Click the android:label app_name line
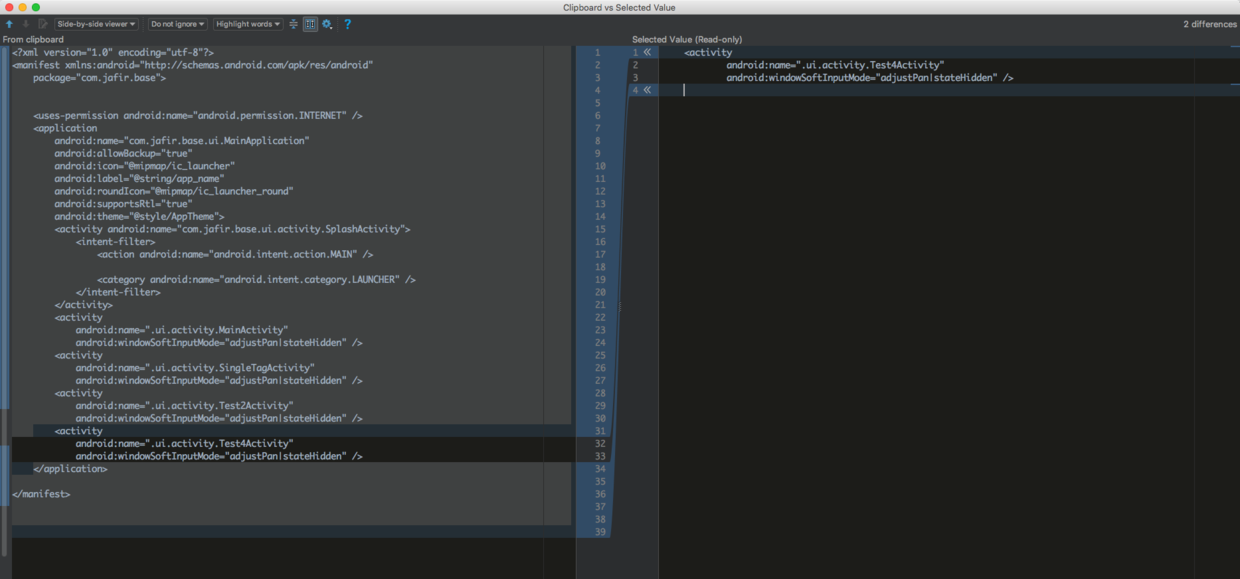 [x=139, y=178]
